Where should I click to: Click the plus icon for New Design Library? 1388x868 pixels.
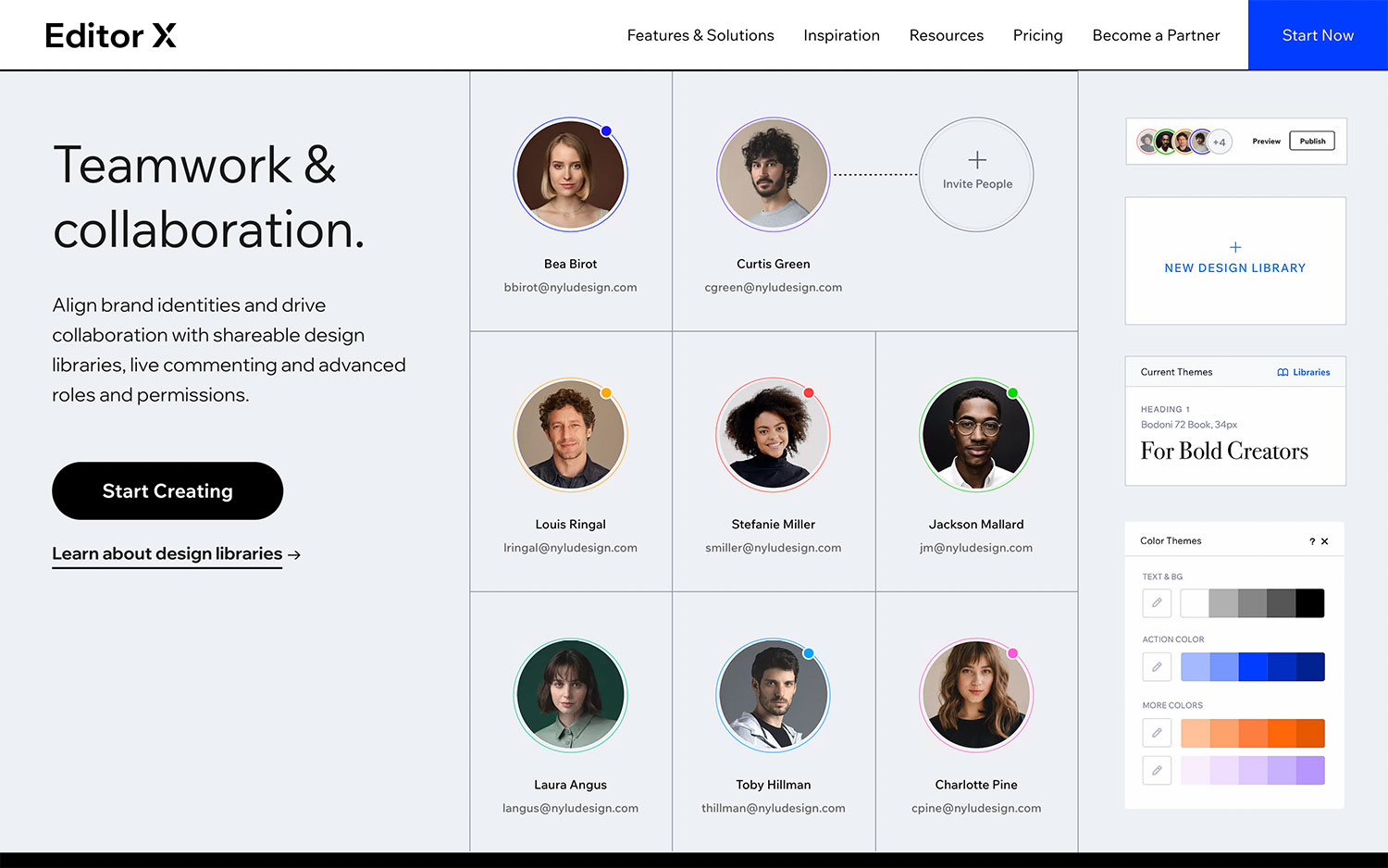click(x=1235, y=247)
